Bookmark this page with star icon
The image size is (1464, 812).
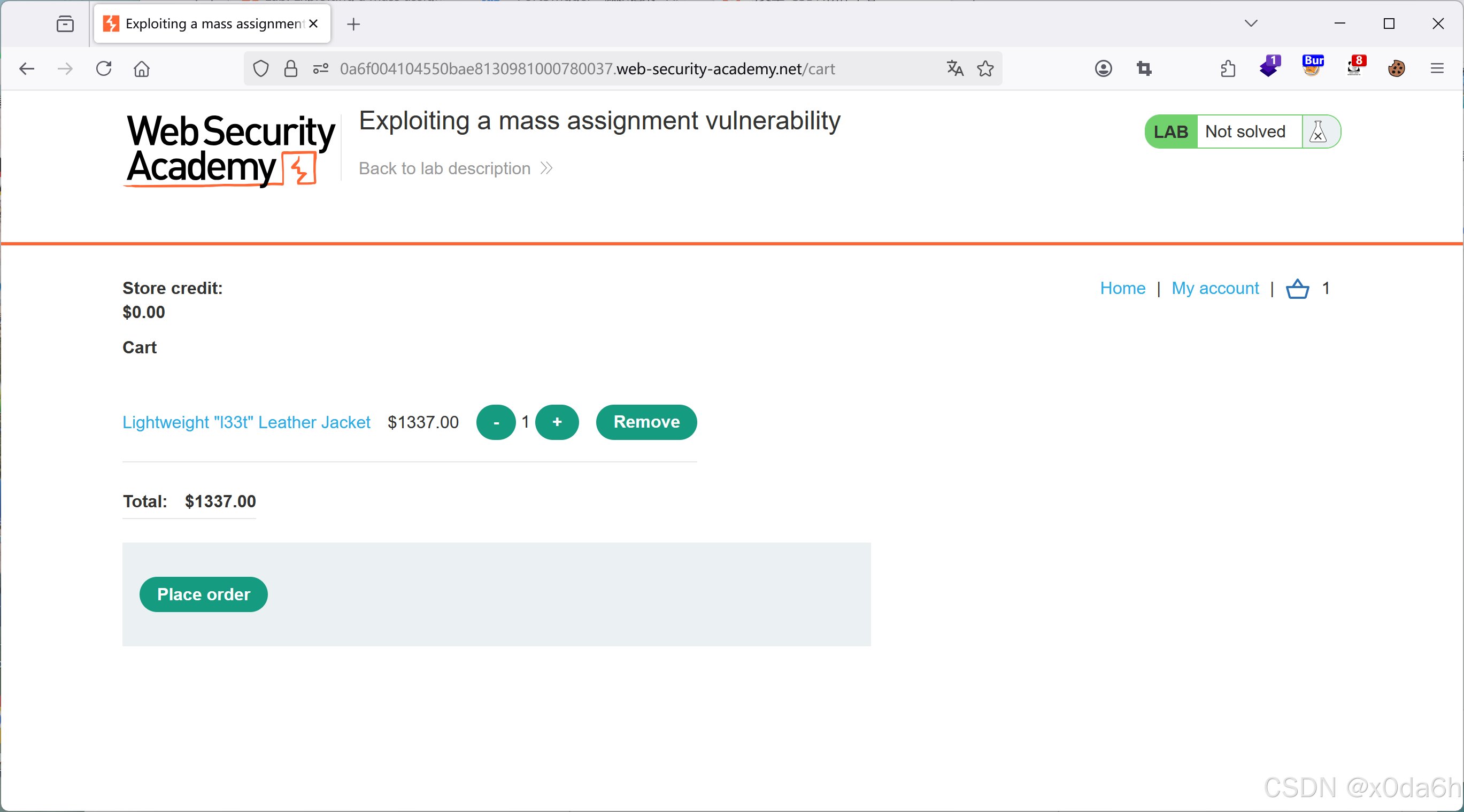pos(985,69)
